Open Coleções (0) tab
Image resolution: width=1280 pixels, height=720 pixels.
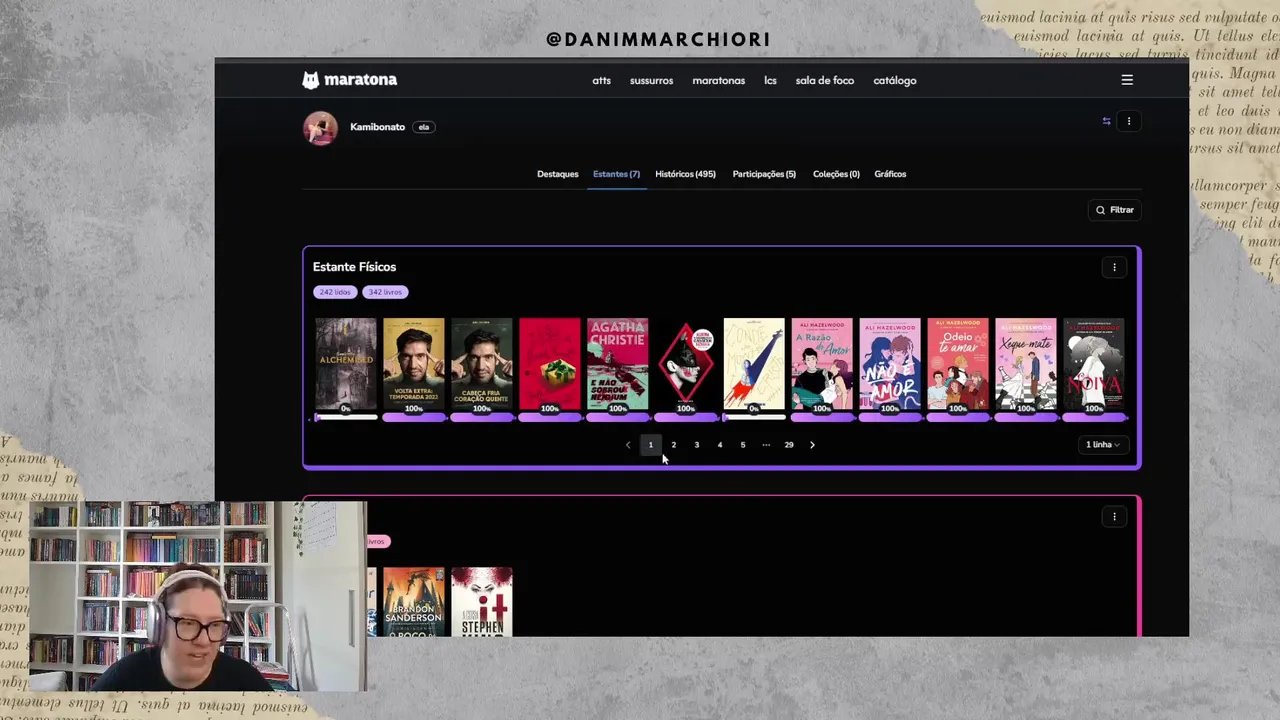pyautogui.click(x=836, y=174)
